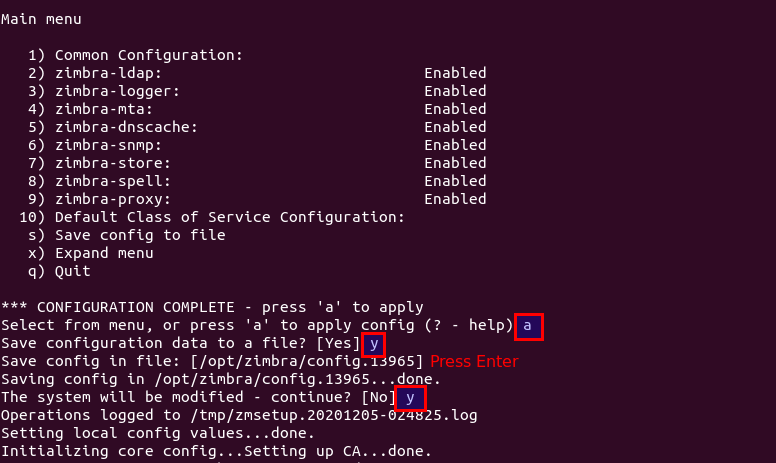Select the zimbra-snmp option
776x463 pixels.
[108, 145]
